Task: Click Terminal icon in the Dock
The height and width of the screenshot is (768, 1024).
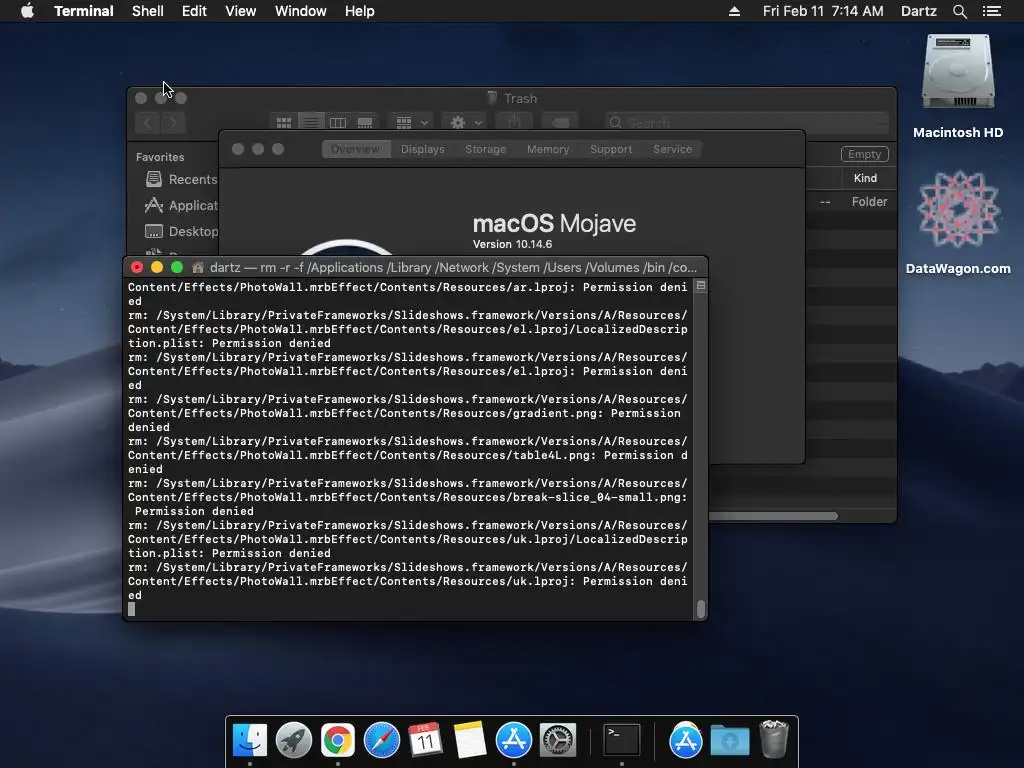Action: point(621,740)
